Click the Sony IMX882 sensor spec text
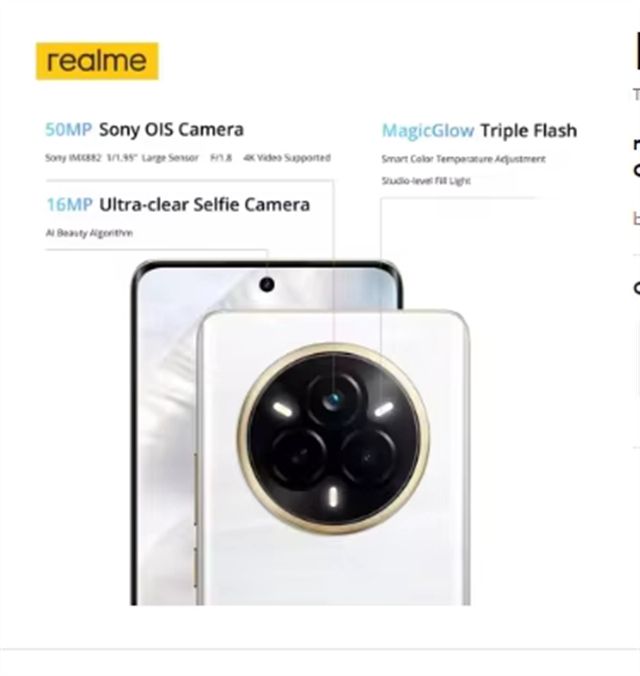Screen dimensions: 640x676 73,158
